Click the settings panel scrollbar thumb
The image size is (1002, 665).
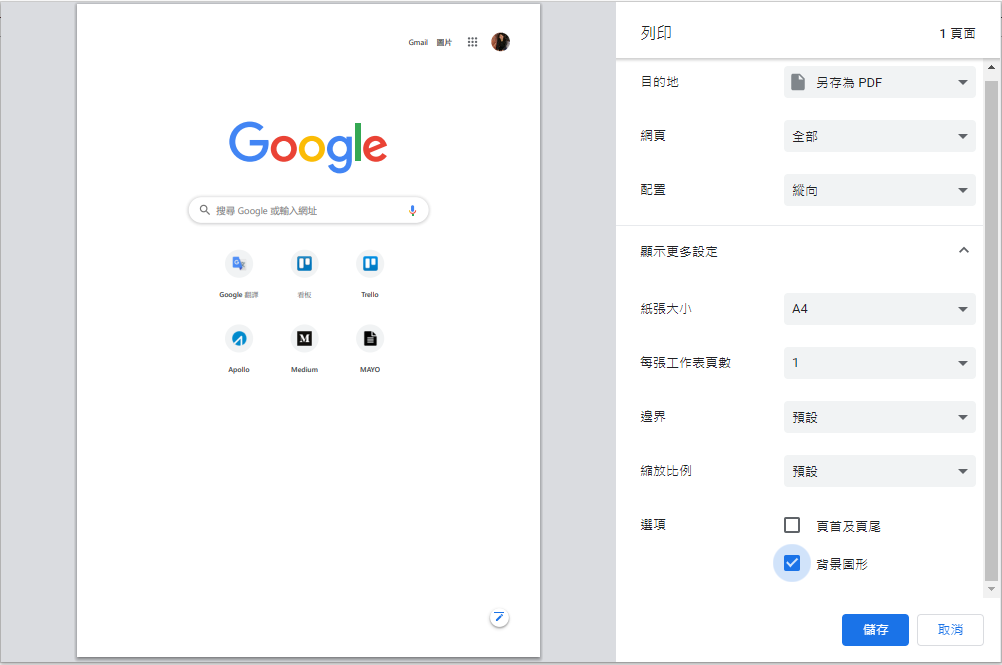tap(991, 331)
